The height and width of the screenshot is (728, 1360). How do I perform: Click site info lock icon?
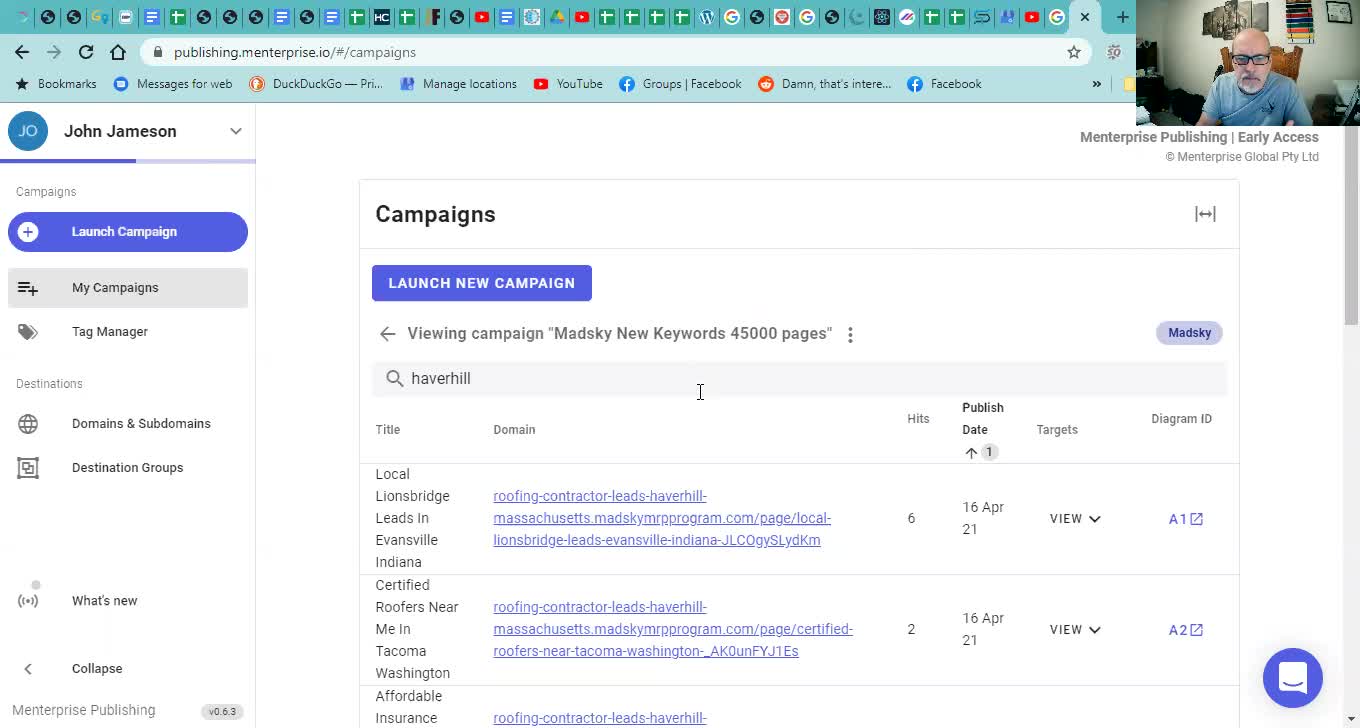(x=157, y=52)
